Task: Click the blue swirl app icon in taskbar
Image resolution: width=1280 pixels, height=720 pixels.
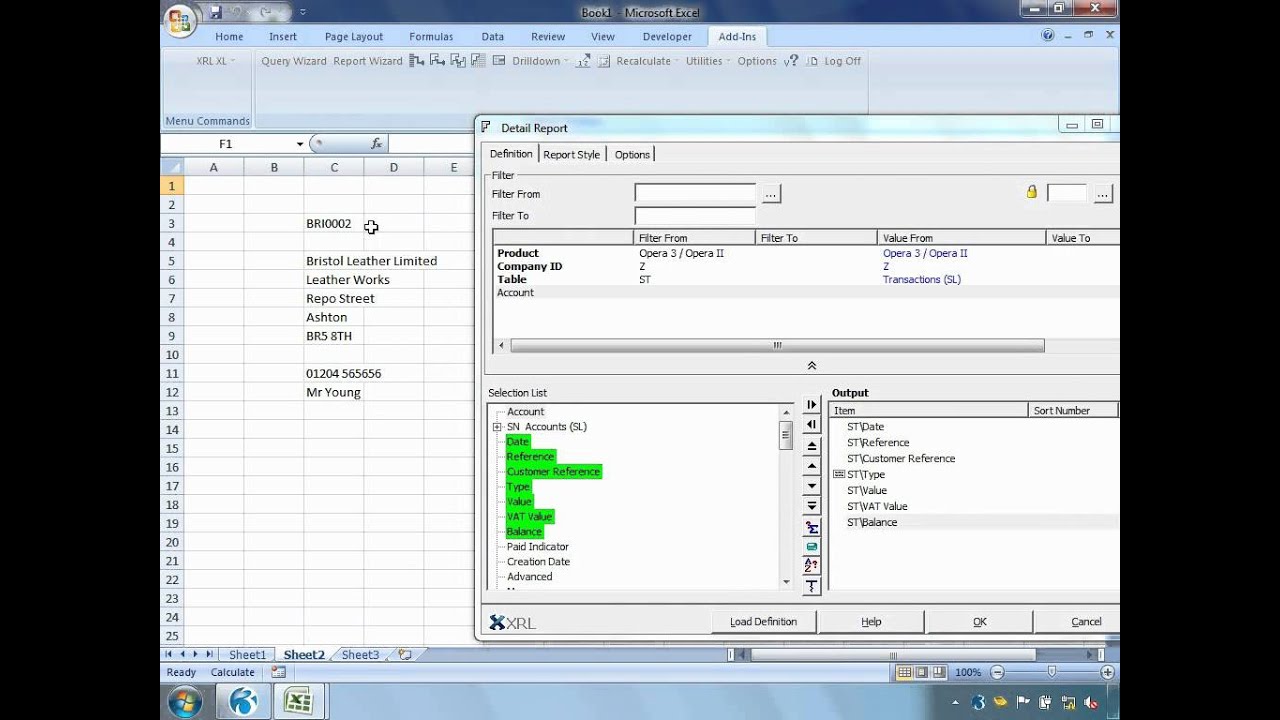Action: click(x=243, y=701)
